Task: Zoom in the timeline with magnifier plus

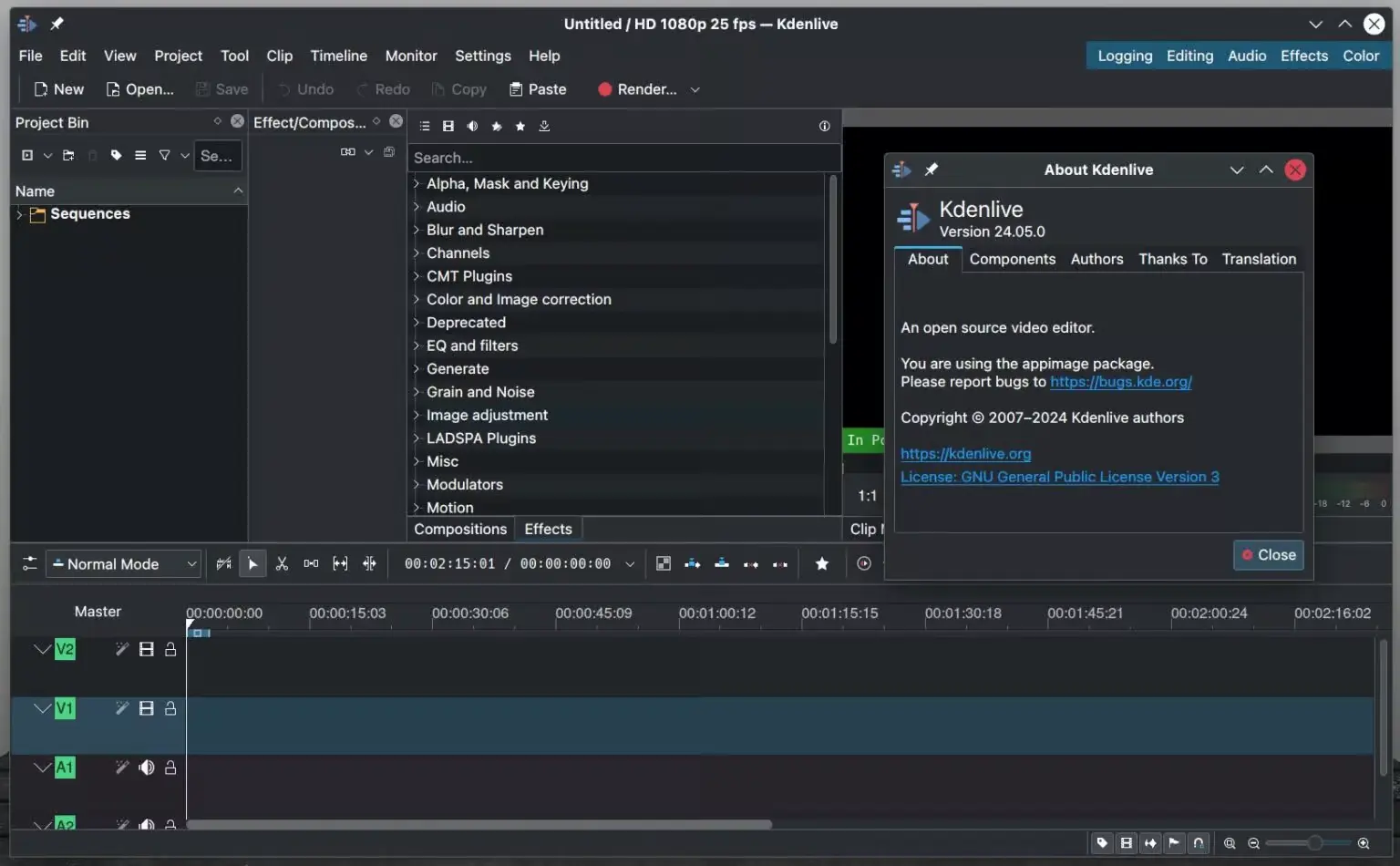Action: click(x=1364, y=843)
